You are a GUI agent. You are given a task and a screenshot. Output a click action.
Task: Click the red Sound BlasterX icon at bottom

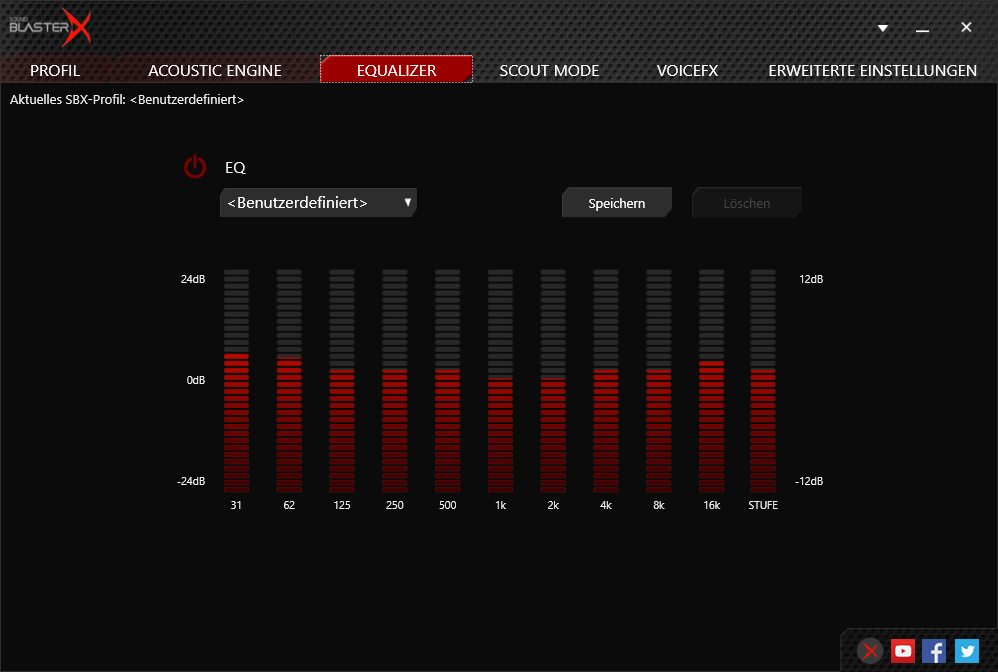coord(870,651)
